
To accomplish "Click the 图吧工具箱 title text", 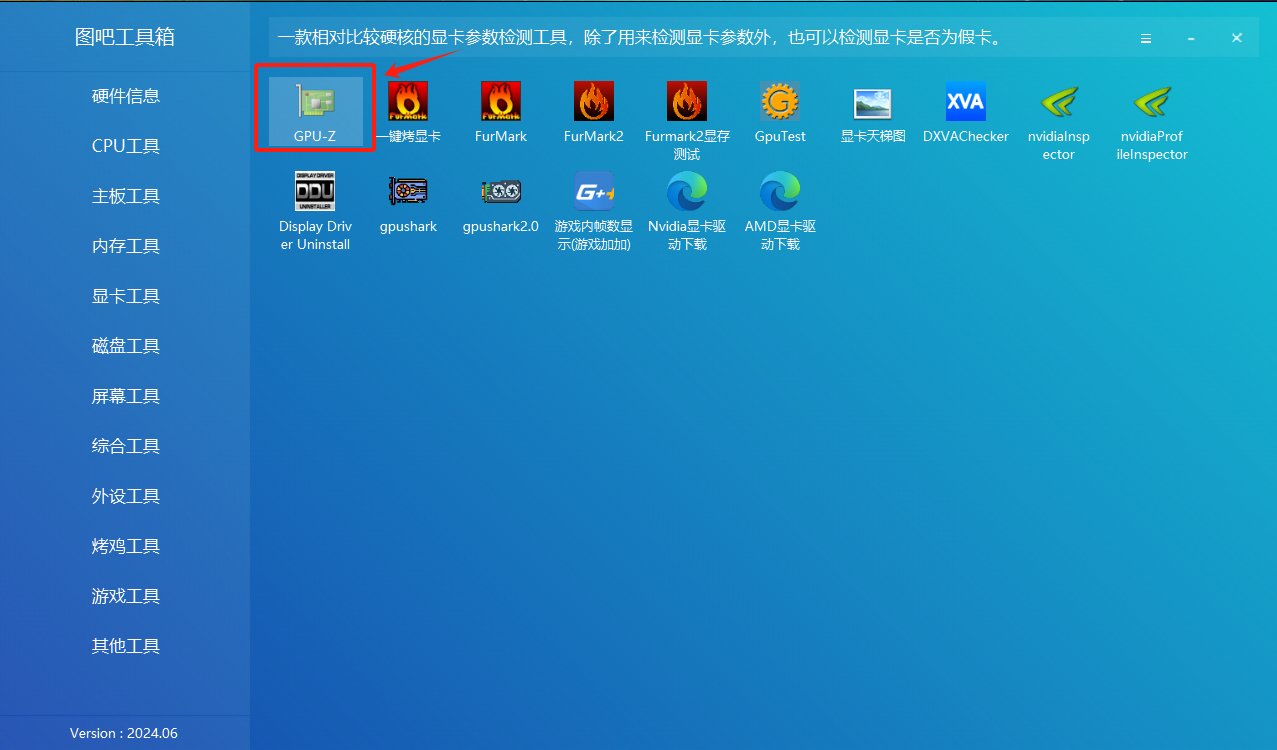I will point(125,37).
